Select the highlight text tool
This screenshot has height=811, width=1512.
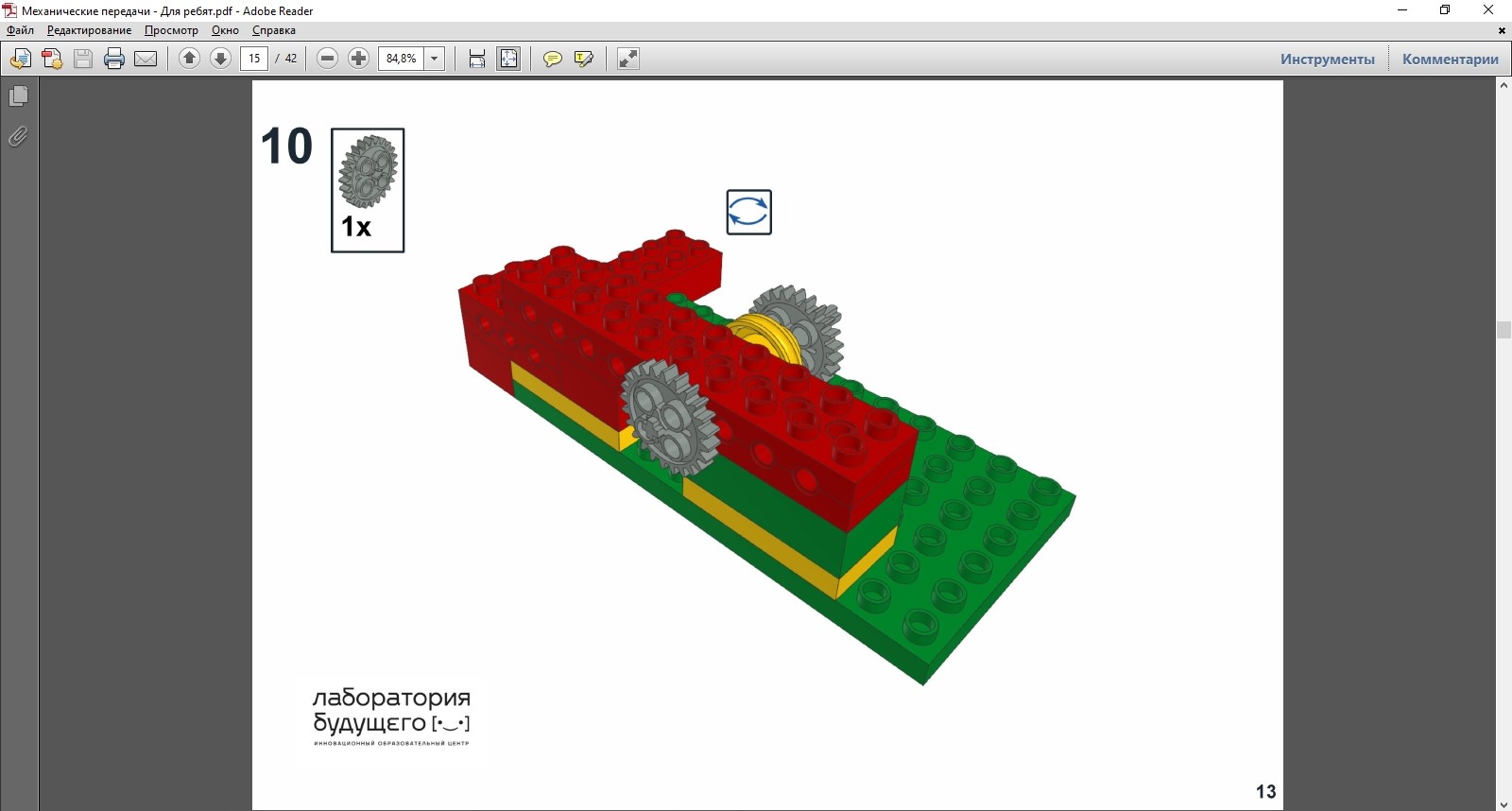coord(584,59)
